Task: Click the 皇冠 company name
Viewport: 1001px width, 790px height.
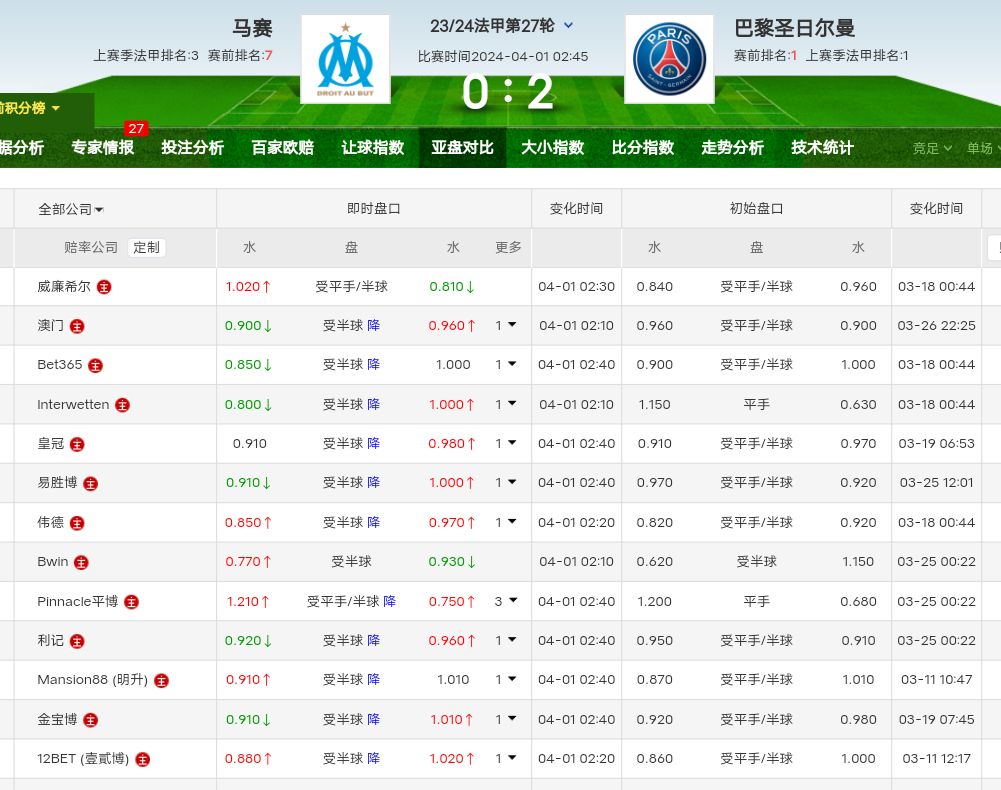Action: pyautogui.click(x=50, y=444)
